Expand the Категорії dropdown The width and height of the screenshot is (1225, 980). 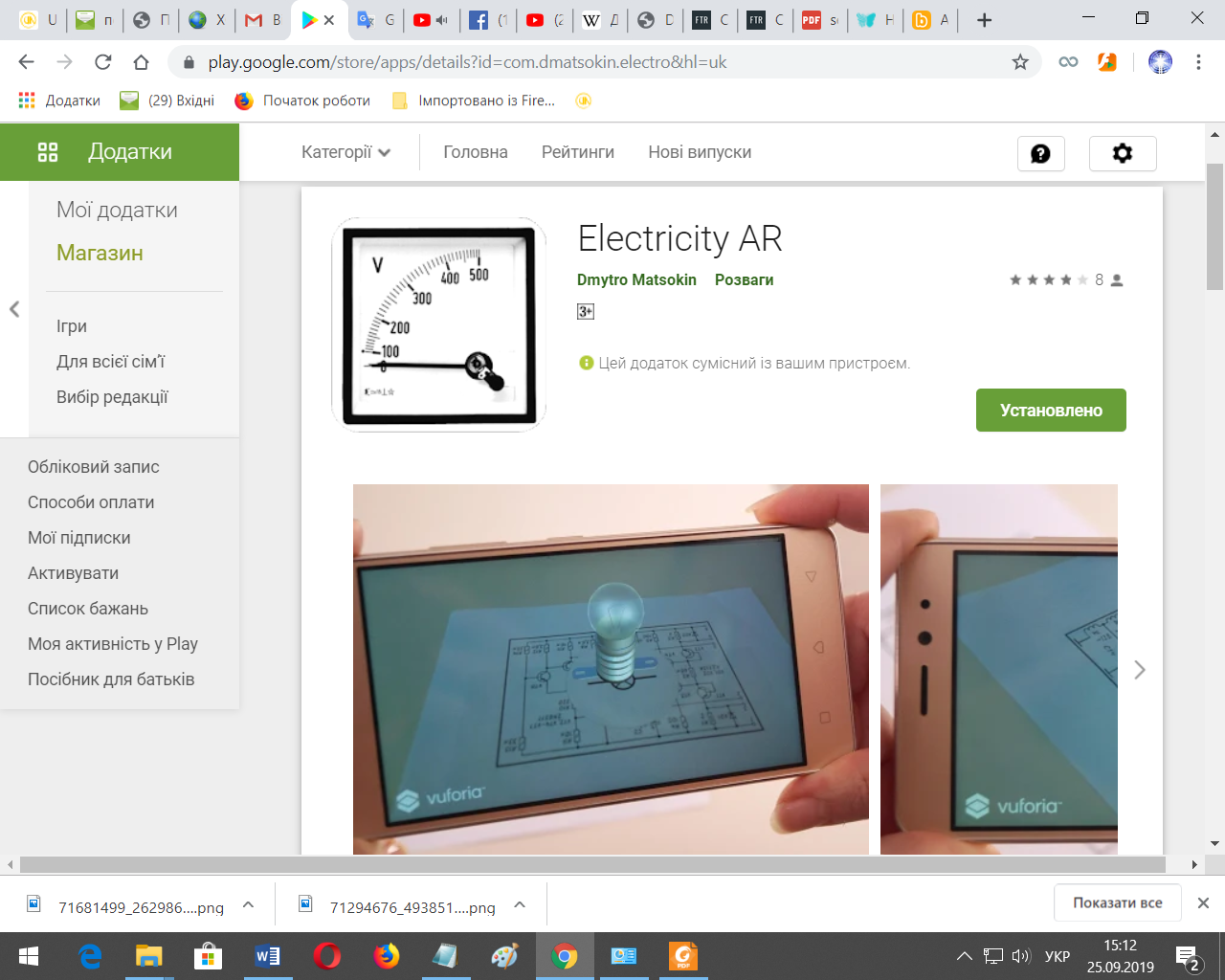(x=345, y=152)
